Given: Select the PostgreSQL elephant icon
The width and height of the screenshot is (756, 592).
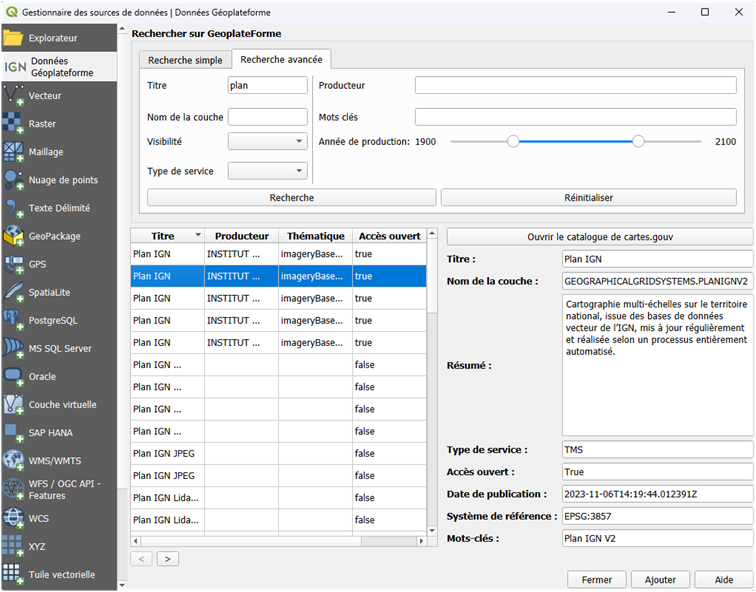Looking at the screenshot, I should (x=13, y=320).
